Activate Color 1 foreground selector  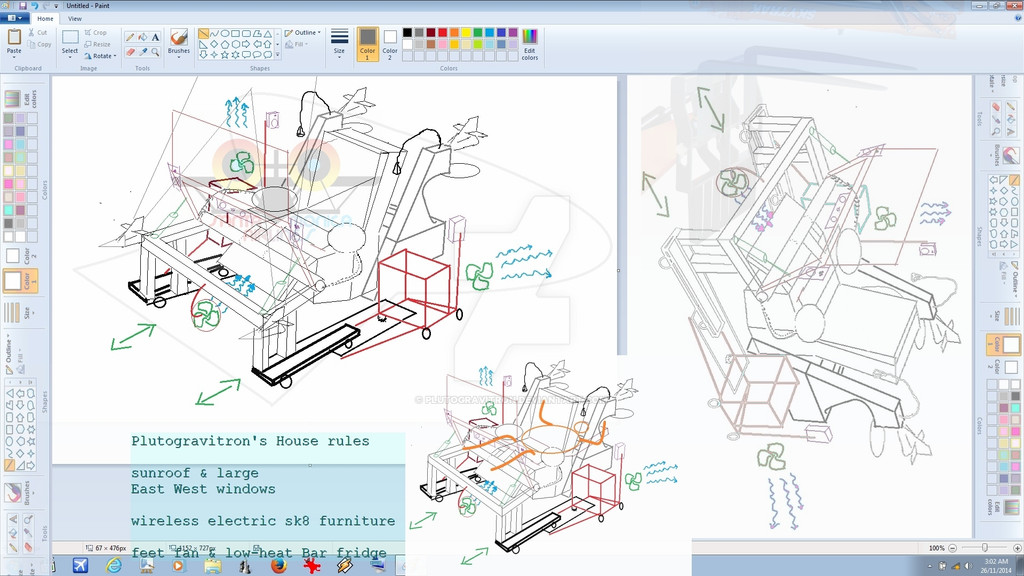coord(368,44)
